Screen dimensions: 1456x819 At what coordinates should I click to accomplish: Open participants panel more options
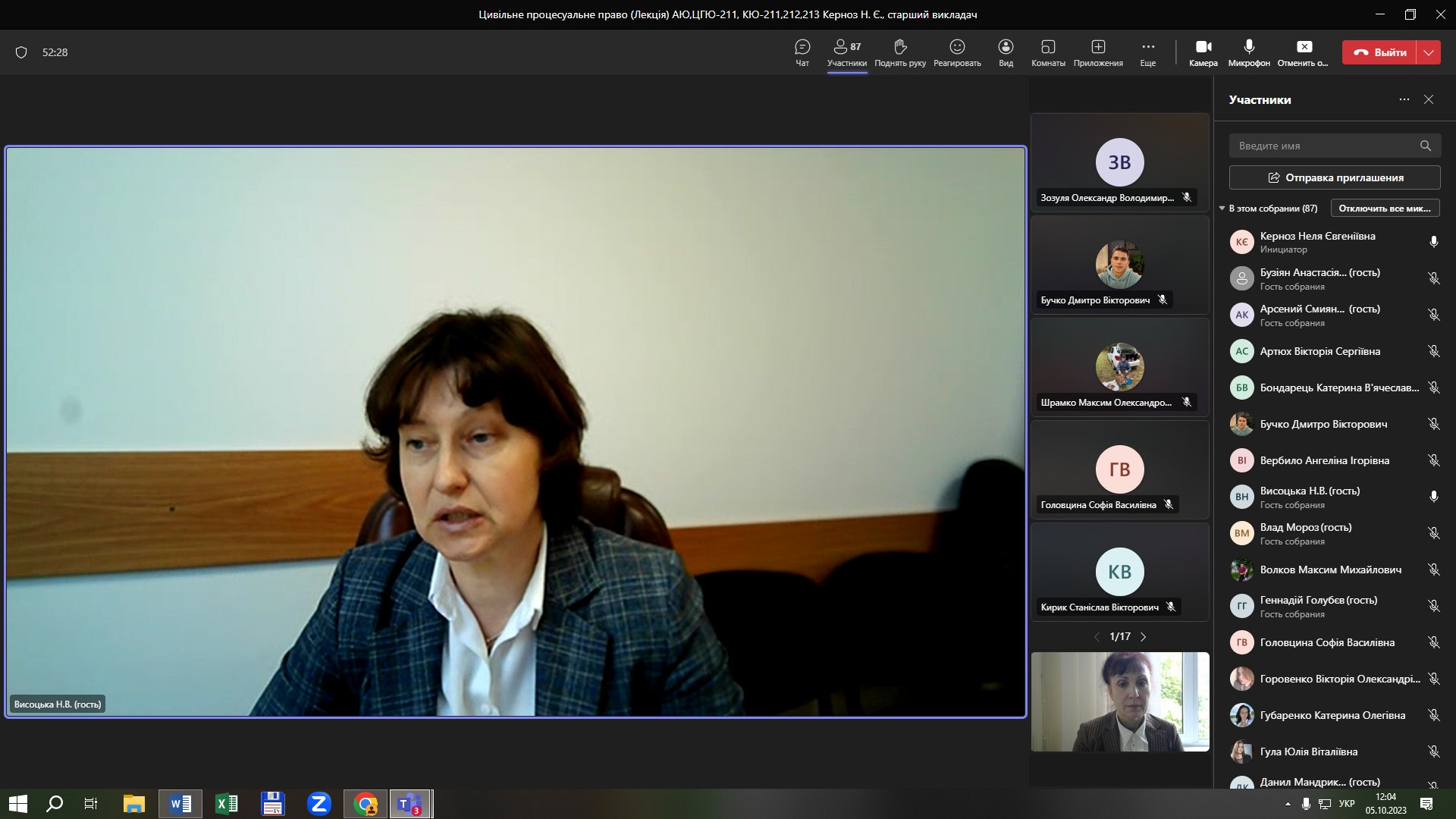click(1404, 99)
